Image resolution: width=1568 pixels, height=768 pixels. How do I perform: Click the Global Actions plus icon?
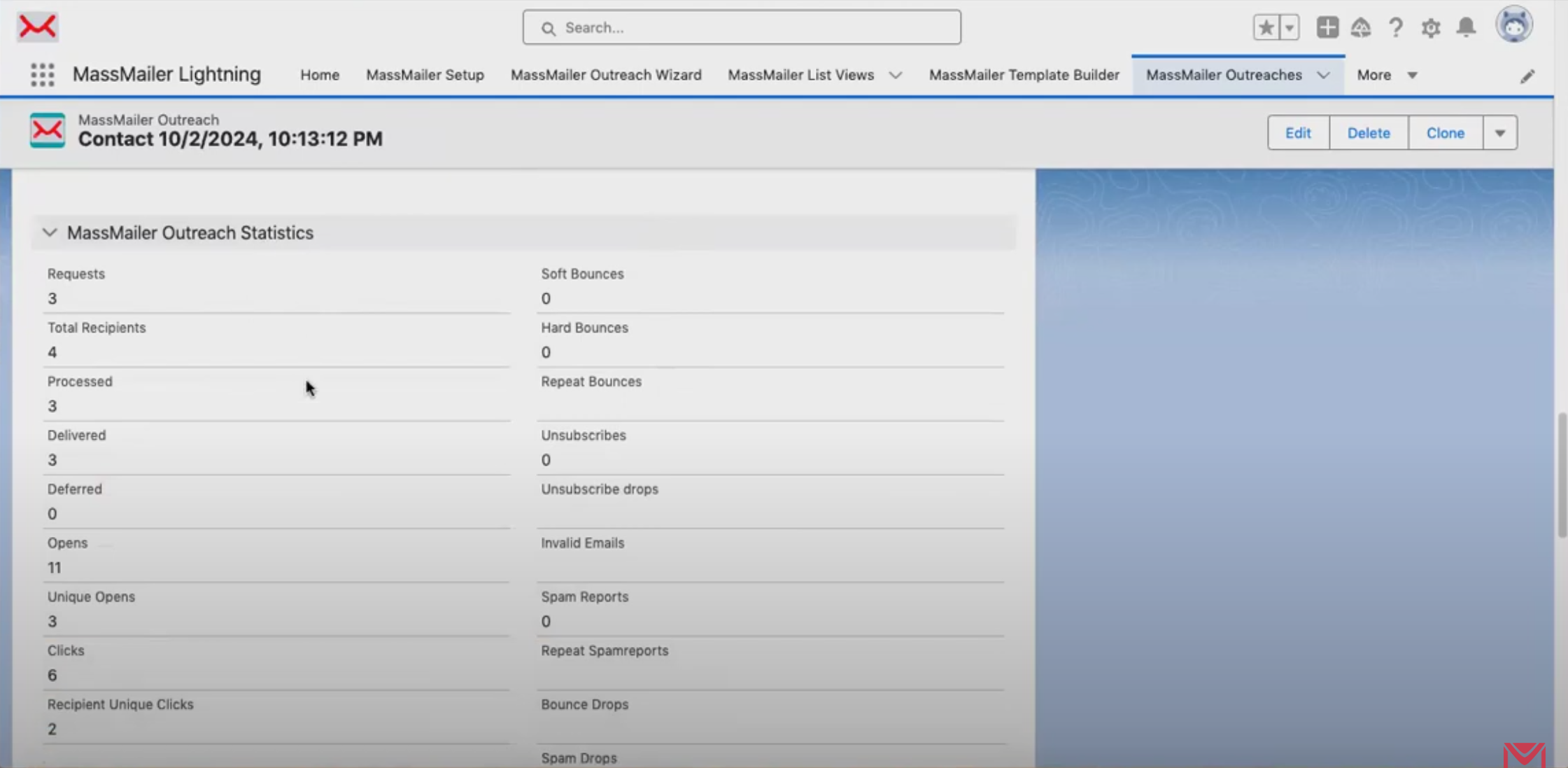point(1327,27)
